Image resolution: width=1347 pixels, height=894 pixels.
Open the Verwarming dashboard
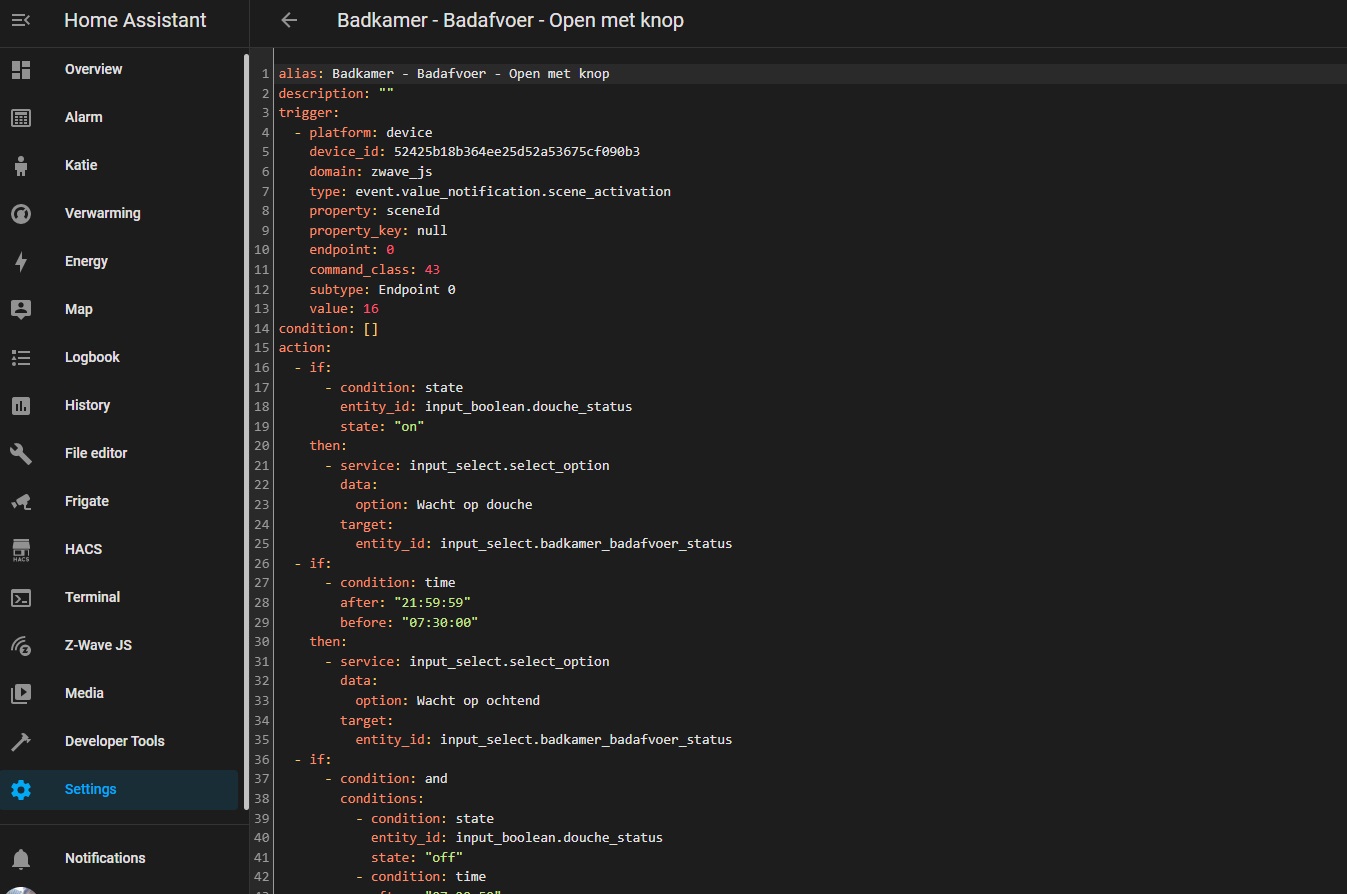point(104,213)
